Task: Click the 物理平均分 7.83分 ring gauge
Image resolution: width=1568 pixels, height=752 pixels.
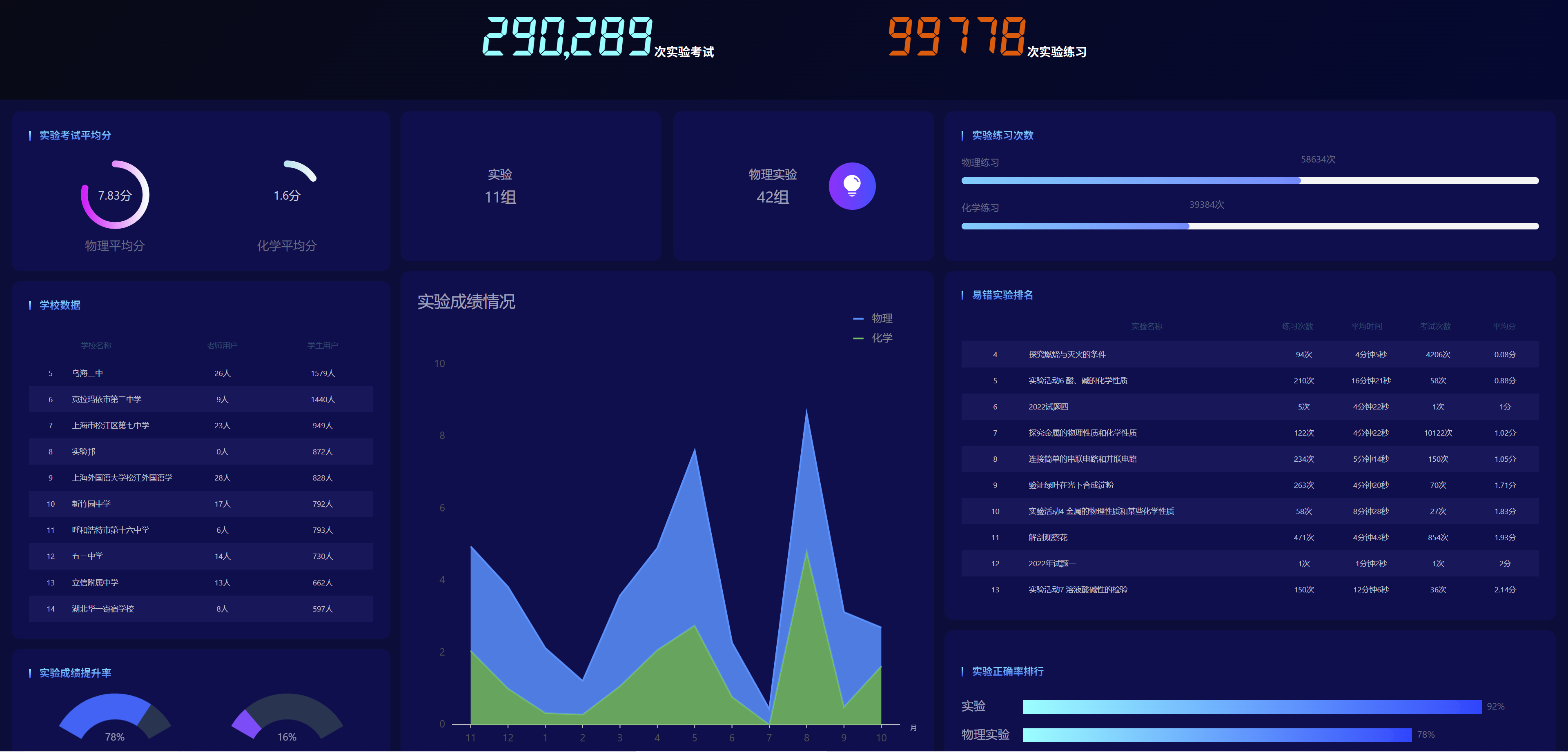Action: (115, 195)
